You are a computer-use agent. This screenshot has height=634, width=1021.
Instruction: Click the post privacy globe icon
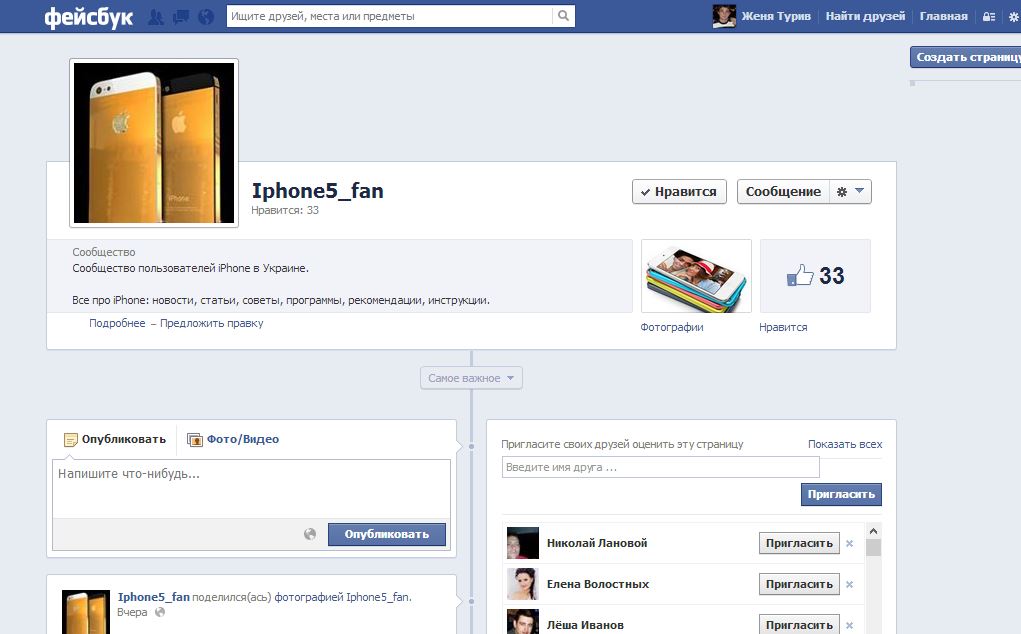pyautogui.click(x=310, y=534)
